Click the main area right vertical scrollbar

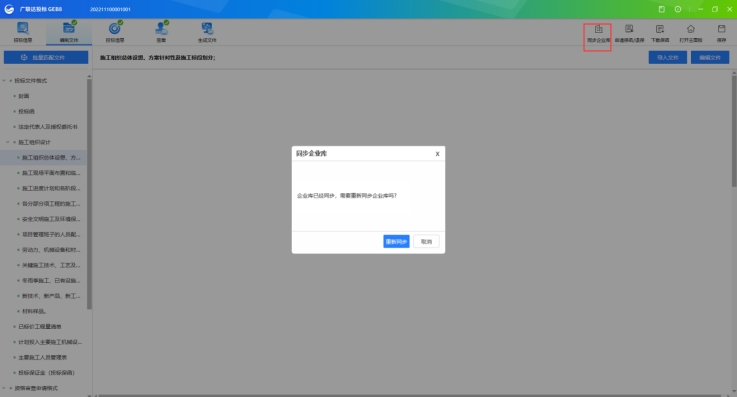[x=734, y=131]
